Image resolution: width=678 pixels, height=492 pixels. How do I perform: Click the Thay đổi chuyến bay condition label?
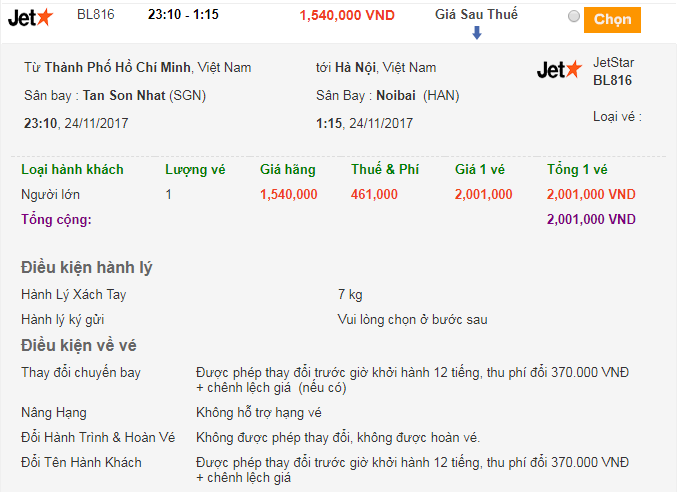(81, 373)
